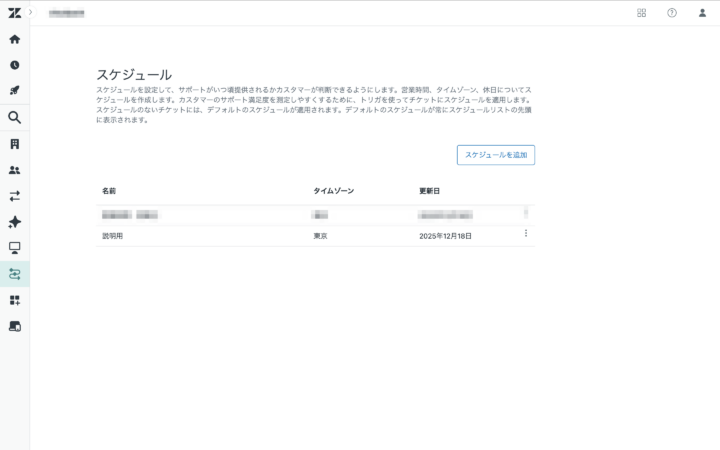Viewport: 720px width, 450px height.
Task: Go to Home via the house icon
Action: (14, 39)
